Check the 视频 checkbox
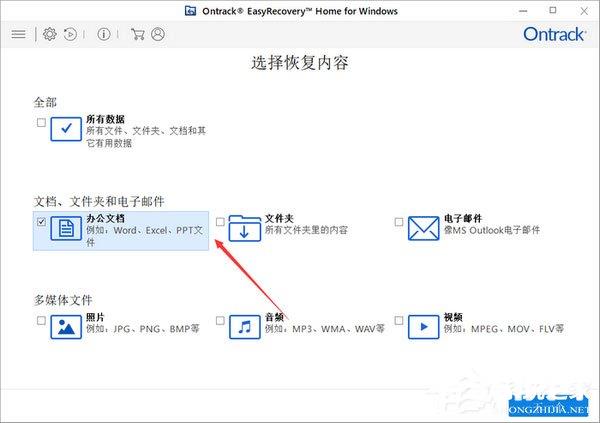Viewport: 600px width, 423px height. (x=399, y=320)
